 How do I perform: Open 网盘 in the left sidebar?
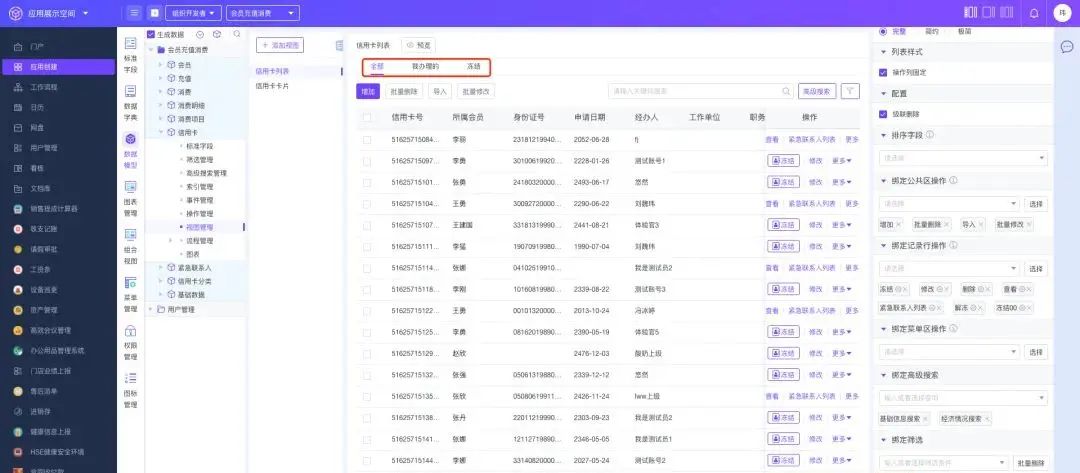(37, 127)
